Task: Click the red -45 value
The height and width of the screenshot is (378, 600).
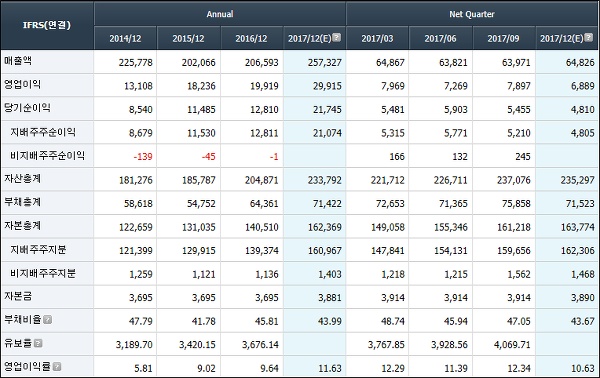Action: [209, 156]
